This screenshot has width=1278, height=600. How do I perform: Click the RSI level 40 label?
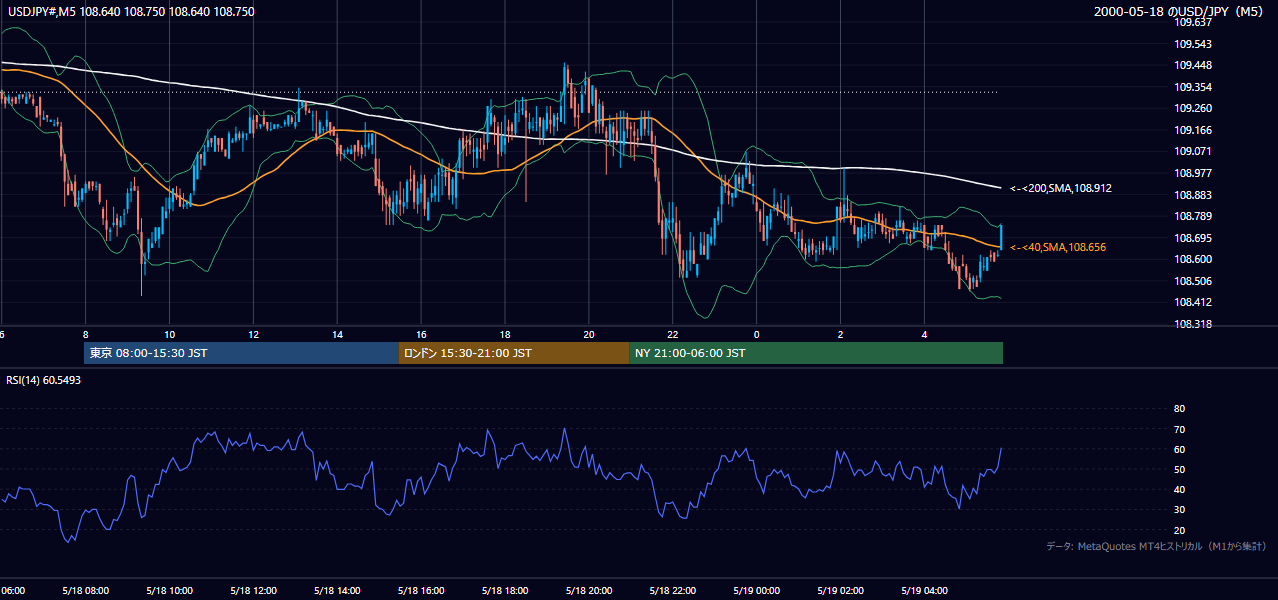(1179, 489)
